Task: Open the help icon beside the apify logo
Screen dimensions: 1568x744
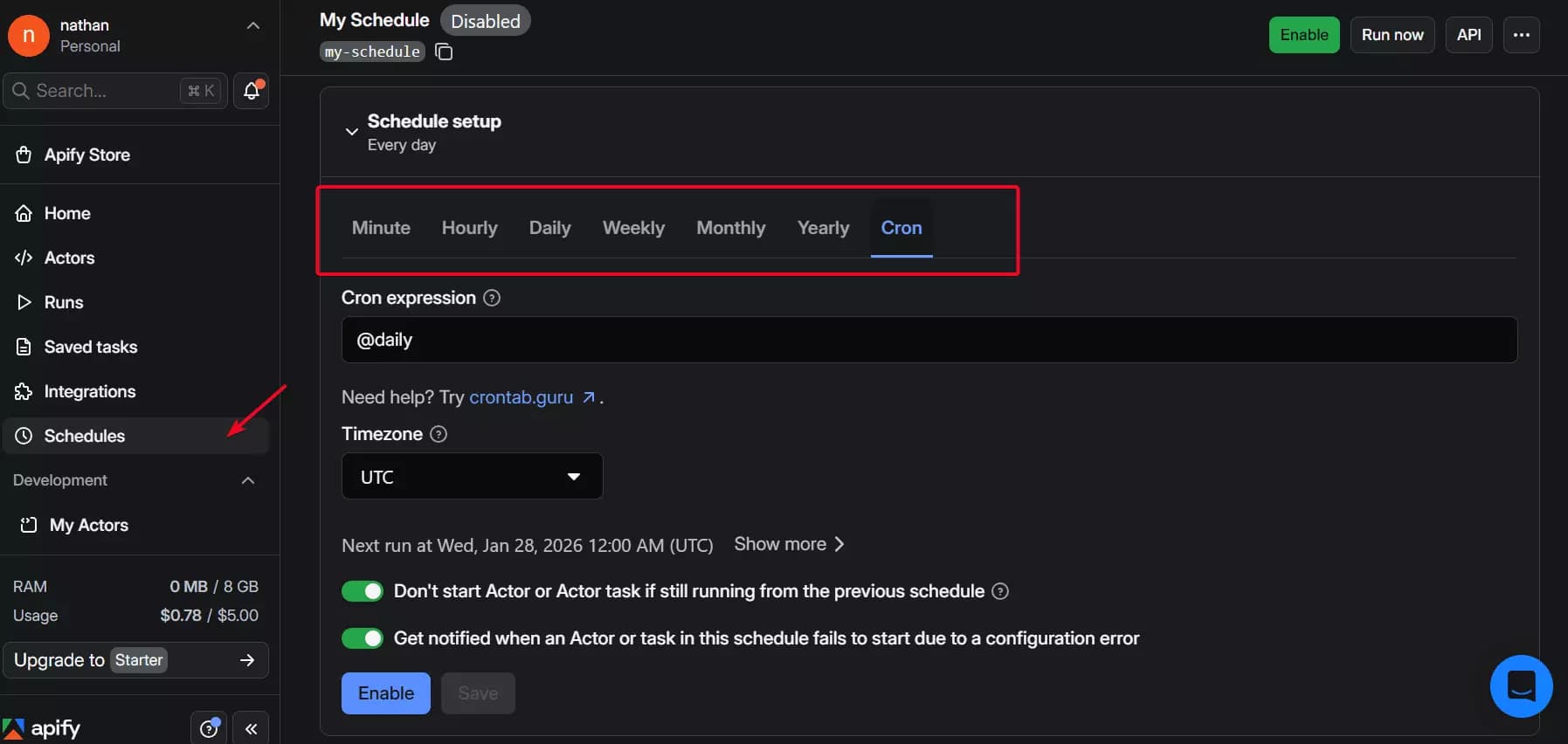Action: pos(209,729)
